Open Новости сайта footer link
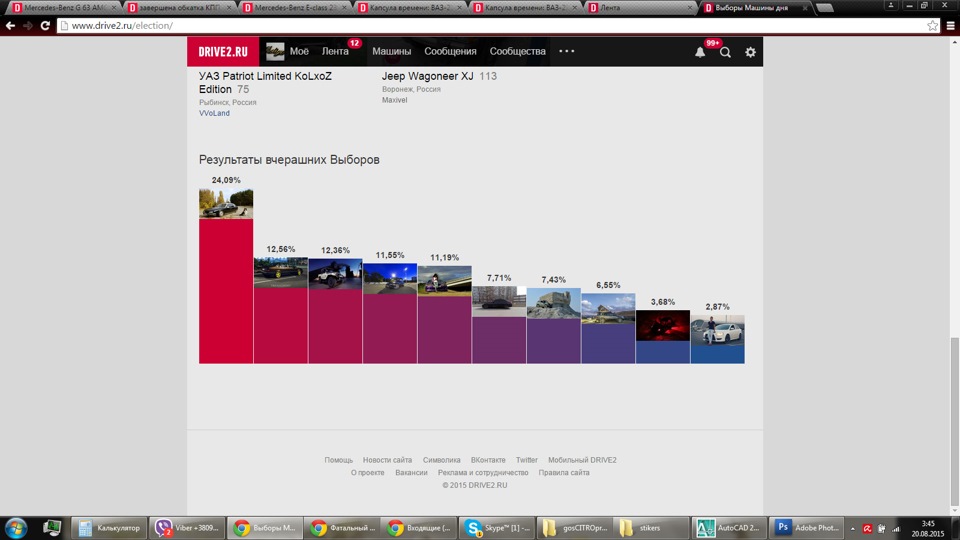Image resolution: width=960 pixels, height=540 pixels. pos(387,460)
